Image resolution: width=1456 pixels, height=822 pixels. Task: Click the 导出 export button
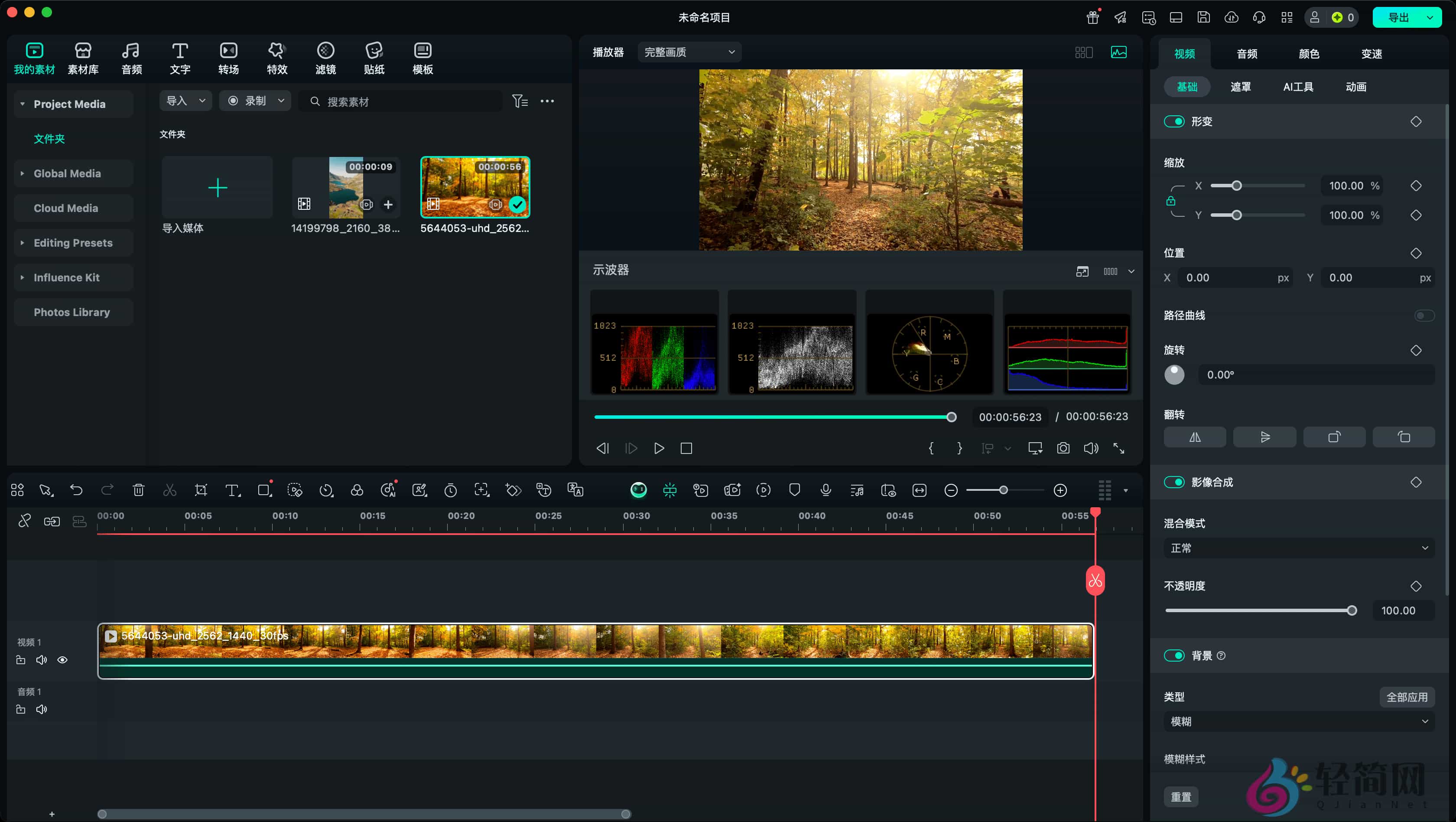click(1398, 17)
